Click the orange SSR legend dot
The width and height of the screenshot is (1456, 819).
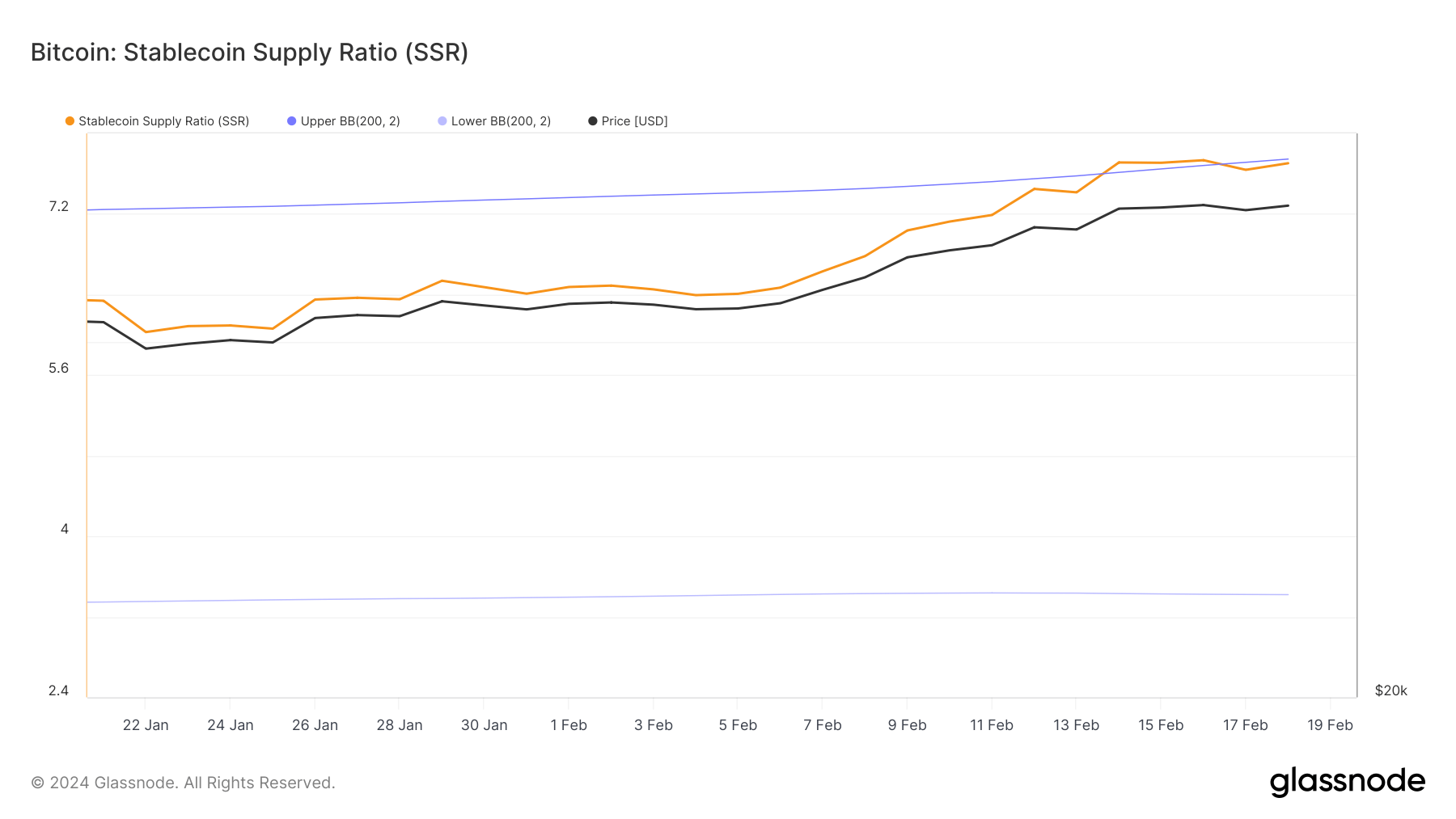[70, 121]
